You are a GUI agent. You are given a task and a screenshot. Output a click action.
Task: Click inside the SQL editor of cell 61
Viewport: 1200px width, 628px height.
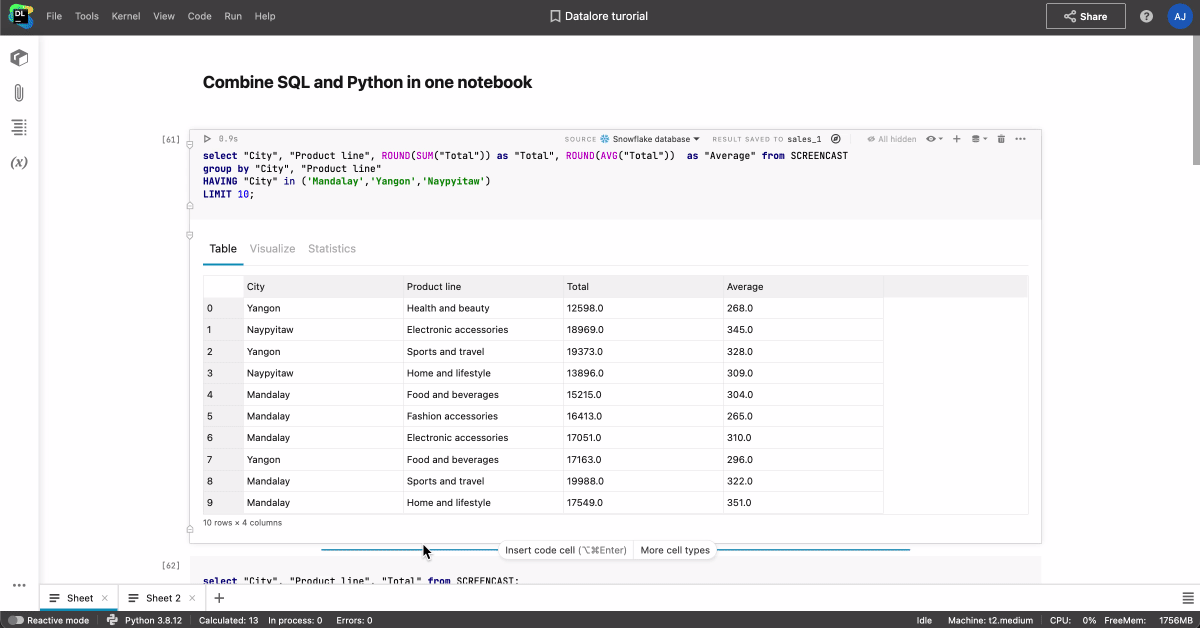tap(614, 175)
